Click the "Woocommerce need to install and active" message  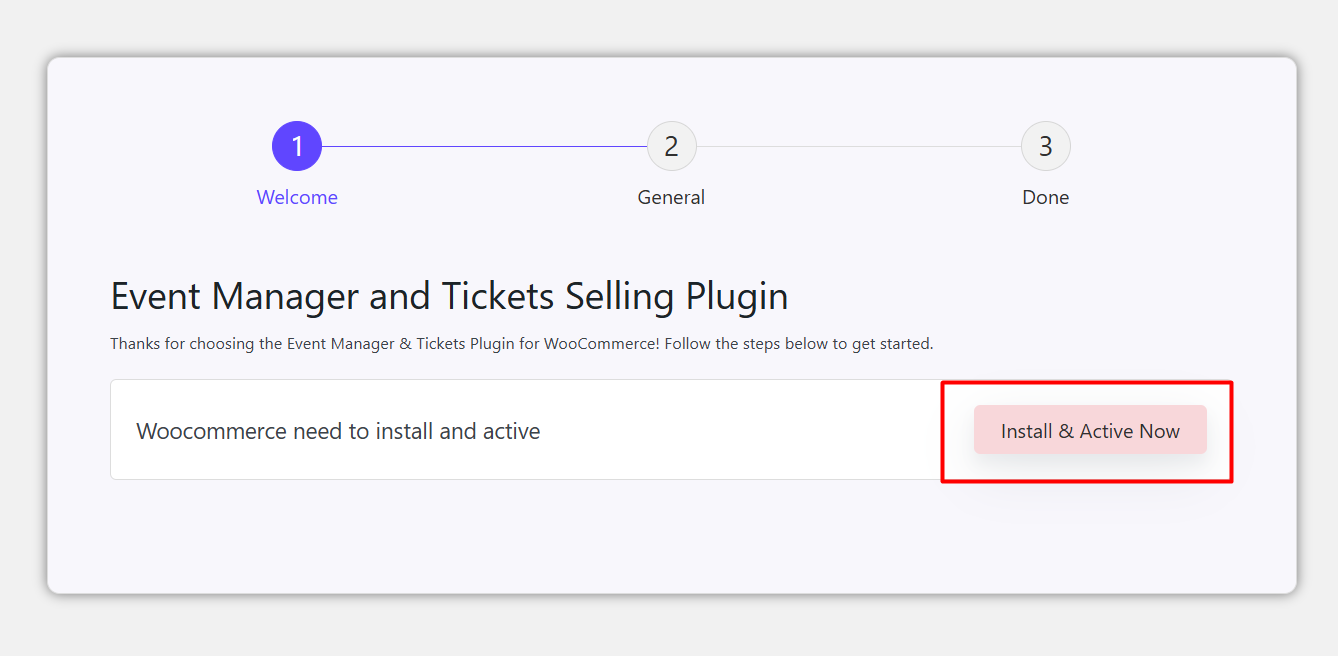point(338,432)
